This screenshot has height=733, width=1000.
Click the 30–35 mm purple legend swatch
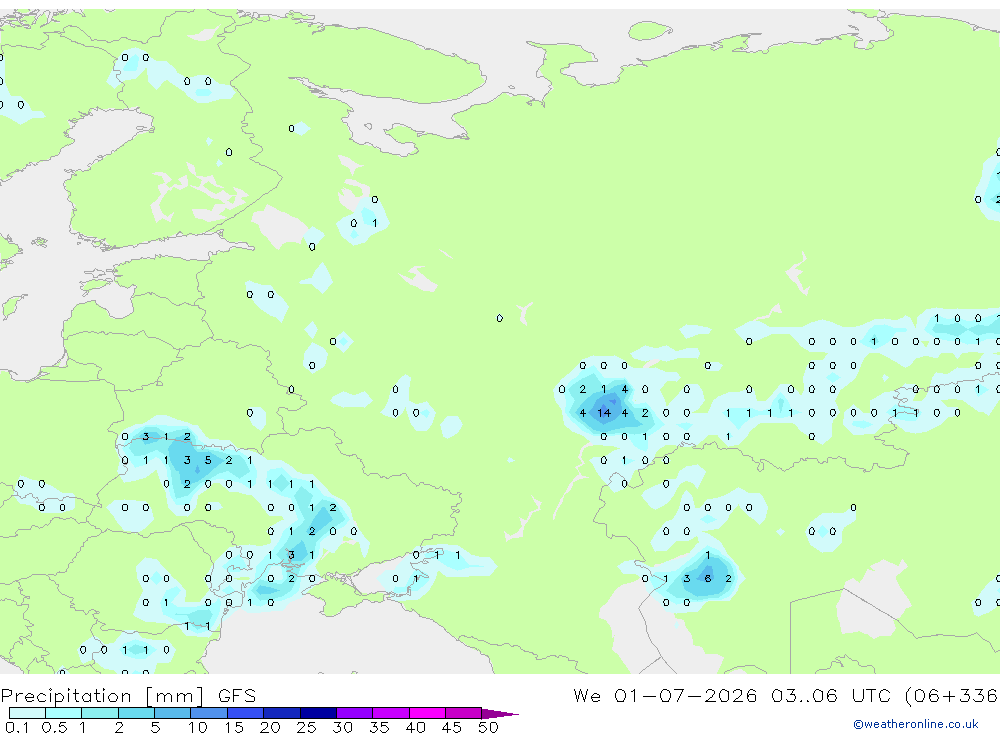355,713
